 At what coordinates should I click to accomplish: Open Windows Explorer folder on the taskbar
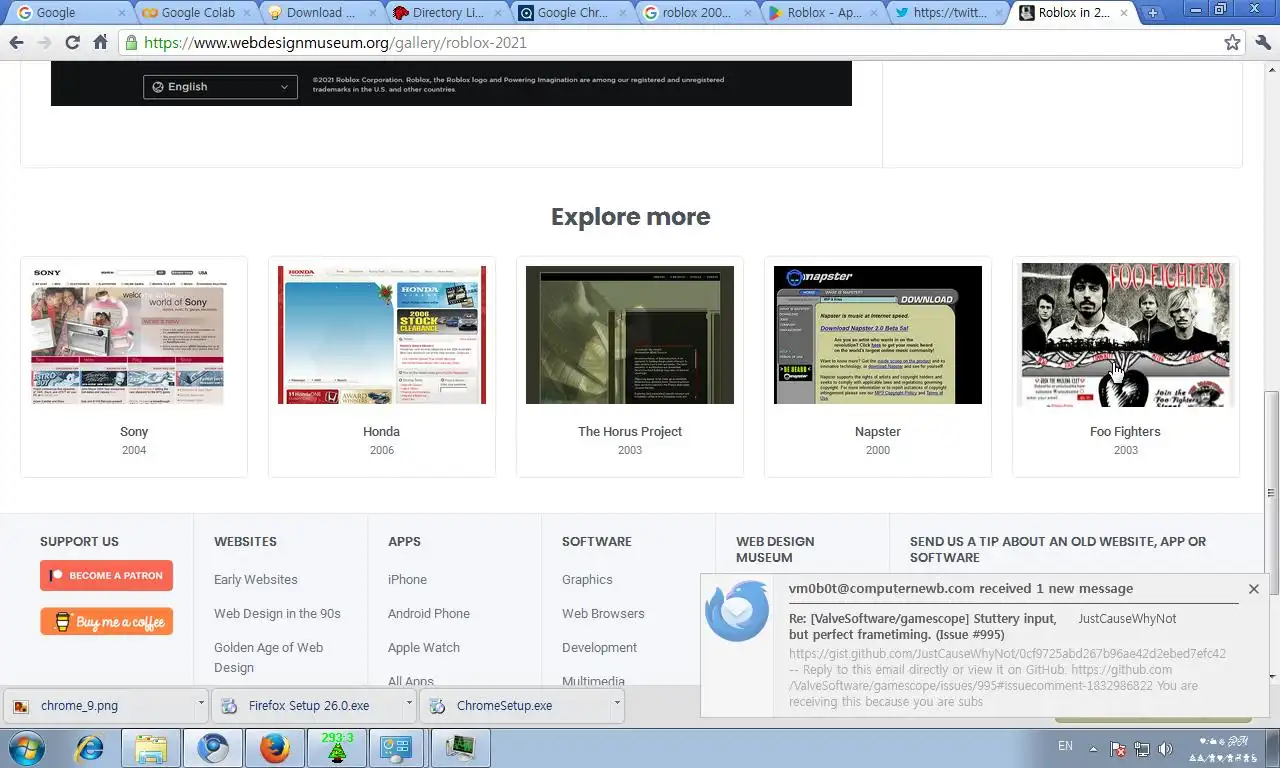click(x=151, y=748)
